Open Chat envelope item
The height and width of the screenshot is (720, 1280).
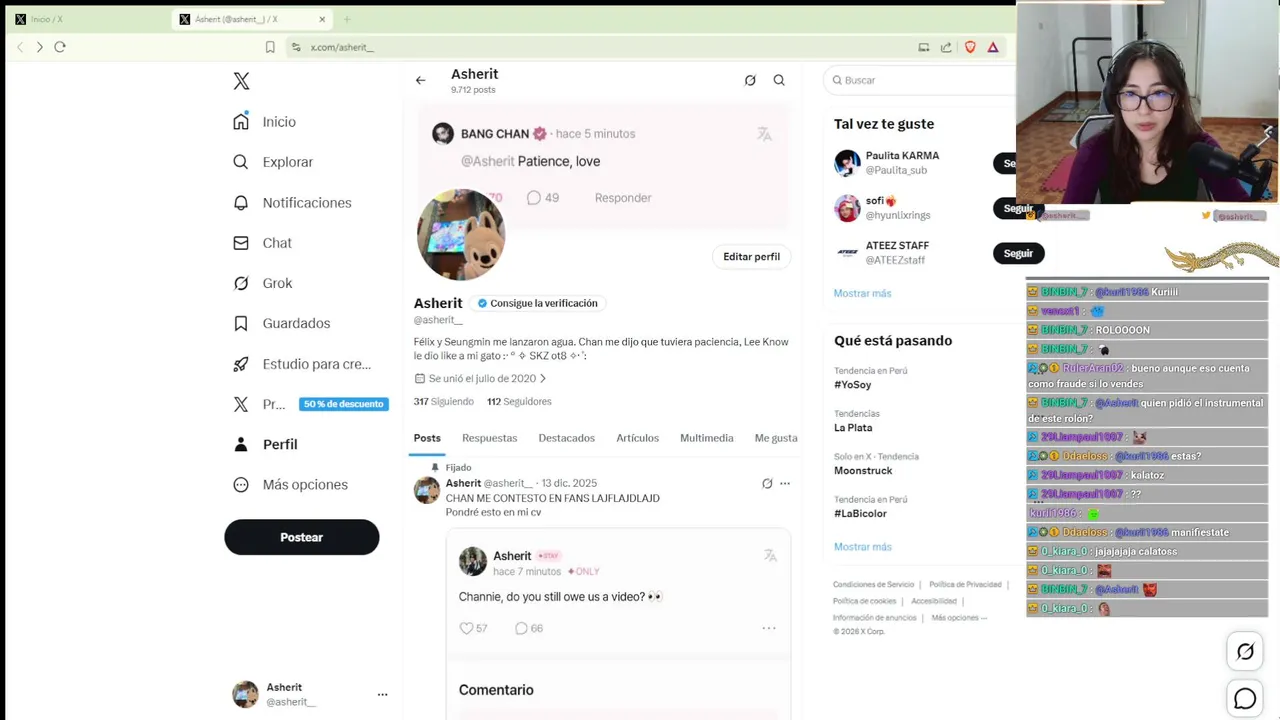[262, 243]
